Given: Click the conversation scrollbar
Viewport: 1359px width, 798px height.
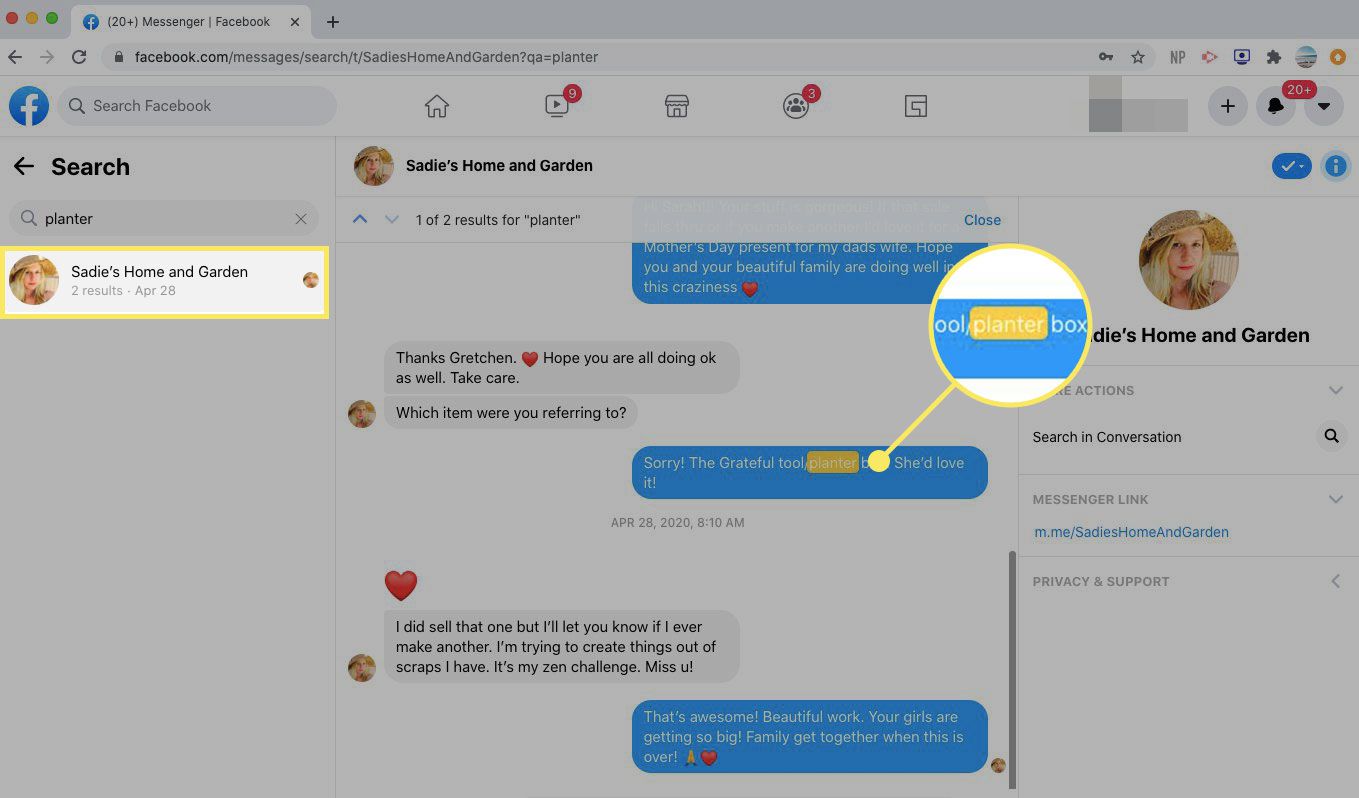Looking at the screenshot, I should [1011, 668].
